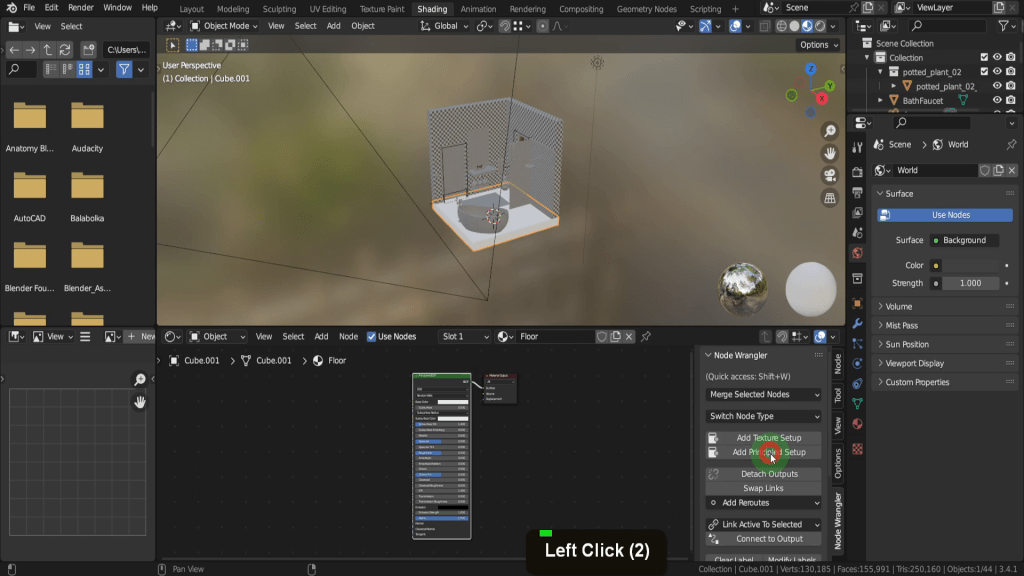This screenshot has height=576, width=1024.
Task: Click the filter funnel icon in file browser
Action: (x=124, y=69)
